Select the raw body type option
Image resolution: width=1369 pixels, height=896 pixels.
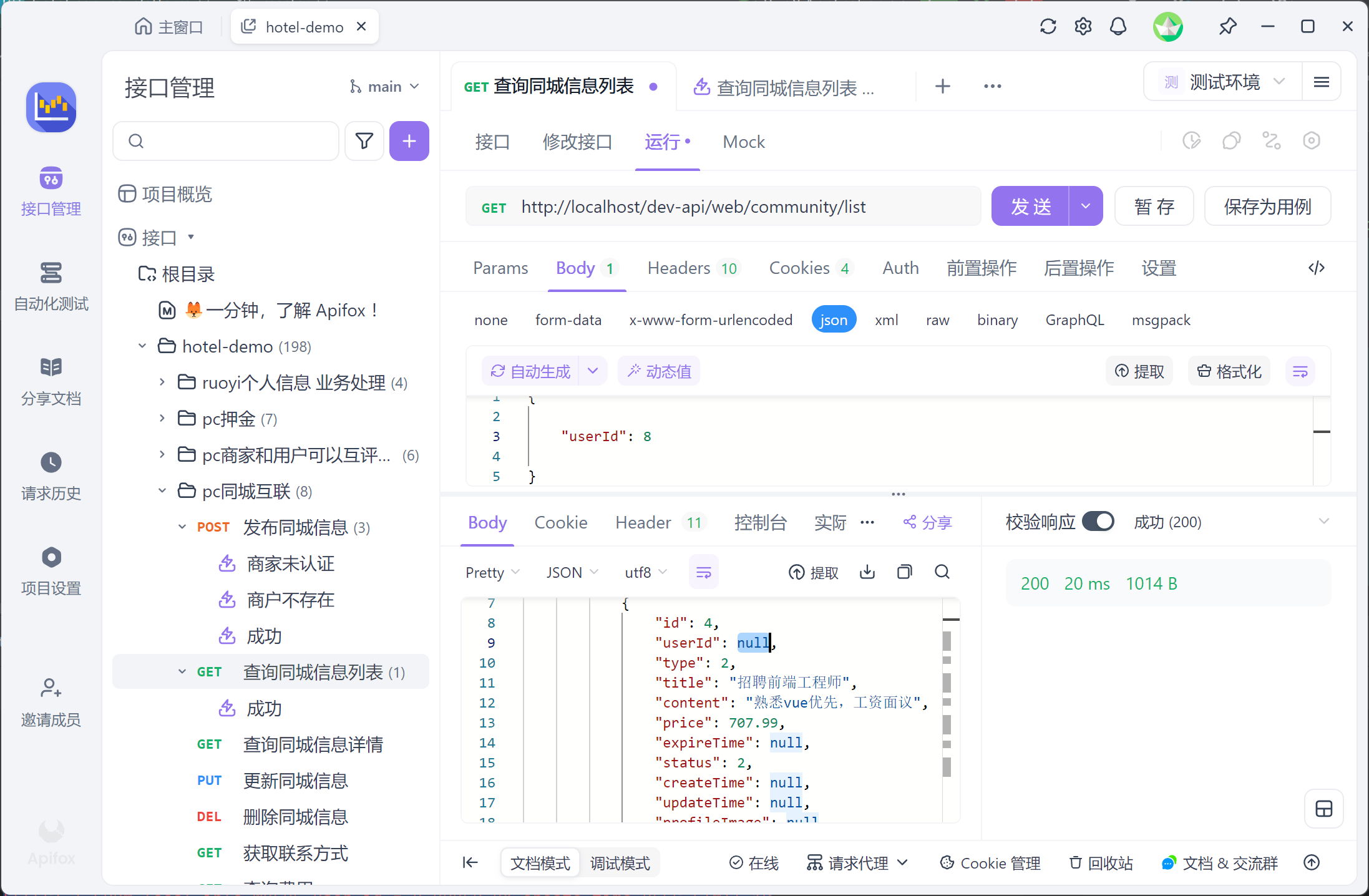937,320
